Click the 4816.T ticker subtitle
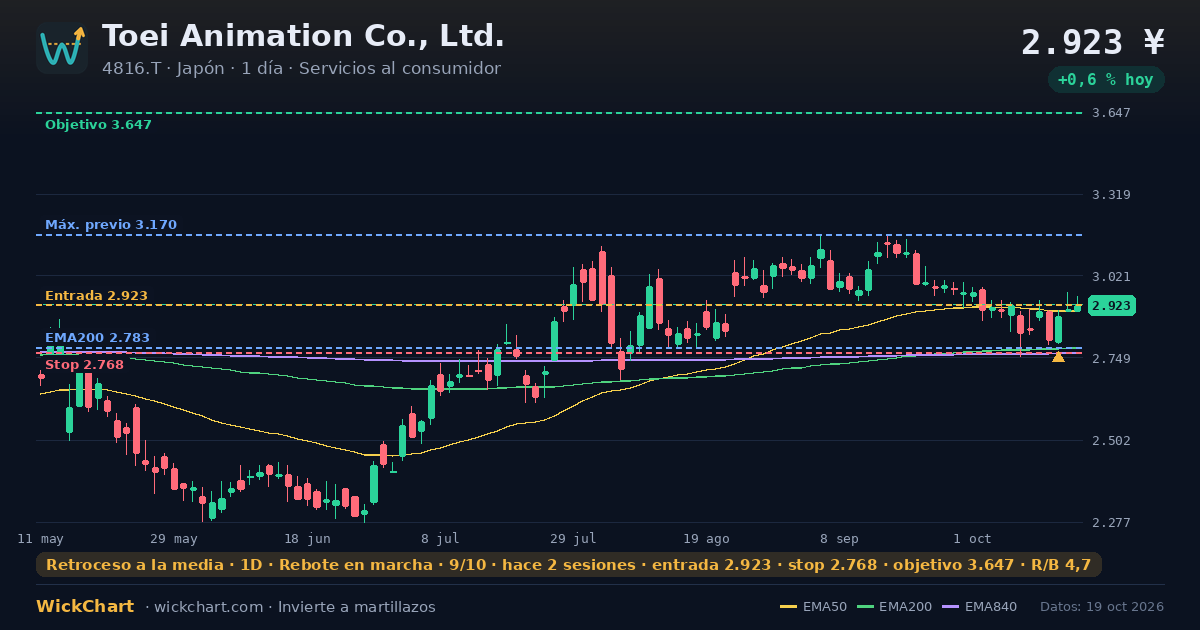This screenshot has width=1200, height=630. coord(301,69)
